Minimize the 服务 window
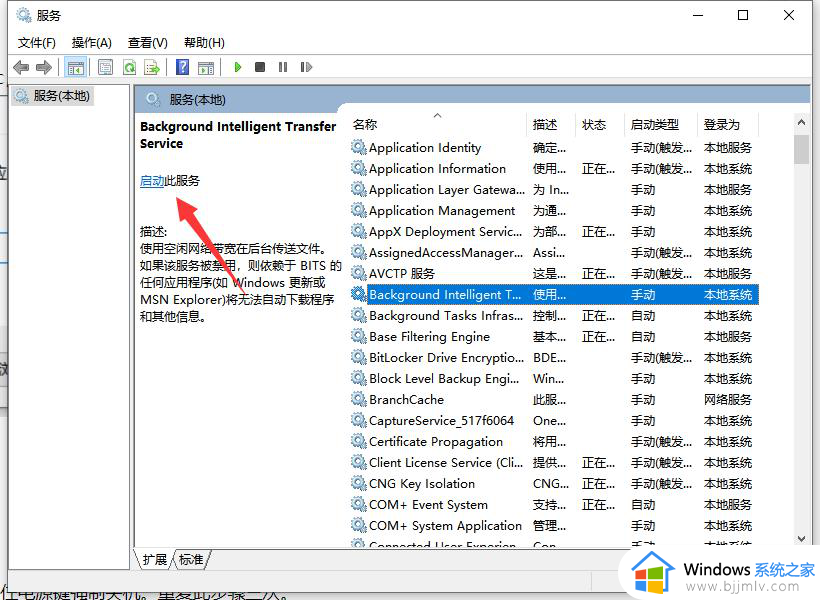This screenshot has height=600, width=820. (x=698, y=15)
